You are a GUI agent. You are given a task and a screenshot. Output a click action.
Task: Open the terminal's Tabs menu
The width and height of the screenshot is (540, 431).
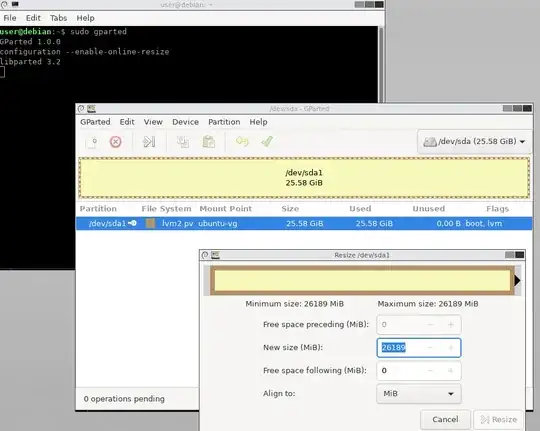[x=59, y=18]
